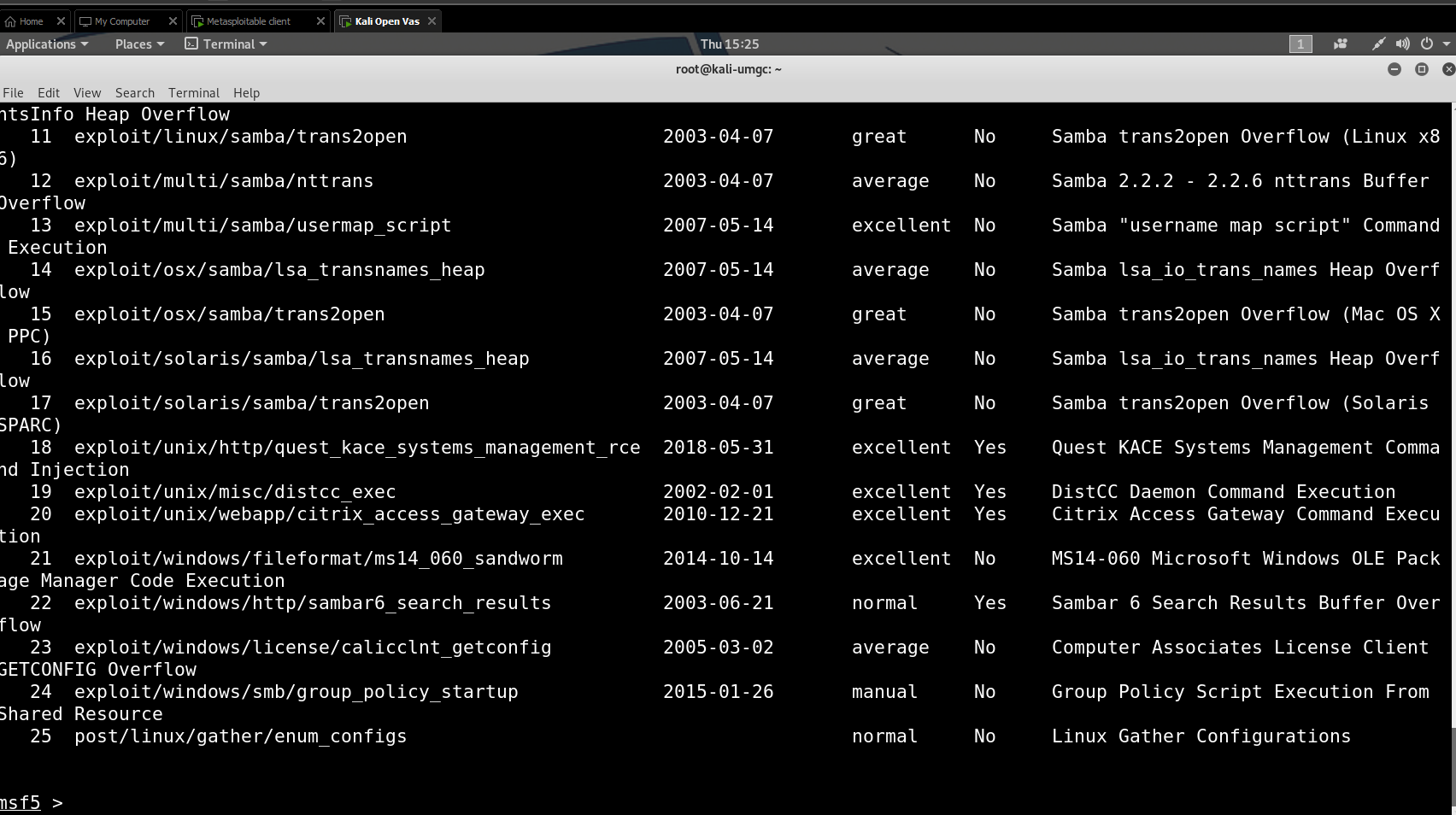Click exploit/unix/http/quest_kace_systems_management_rce text

tap(357, 448)
